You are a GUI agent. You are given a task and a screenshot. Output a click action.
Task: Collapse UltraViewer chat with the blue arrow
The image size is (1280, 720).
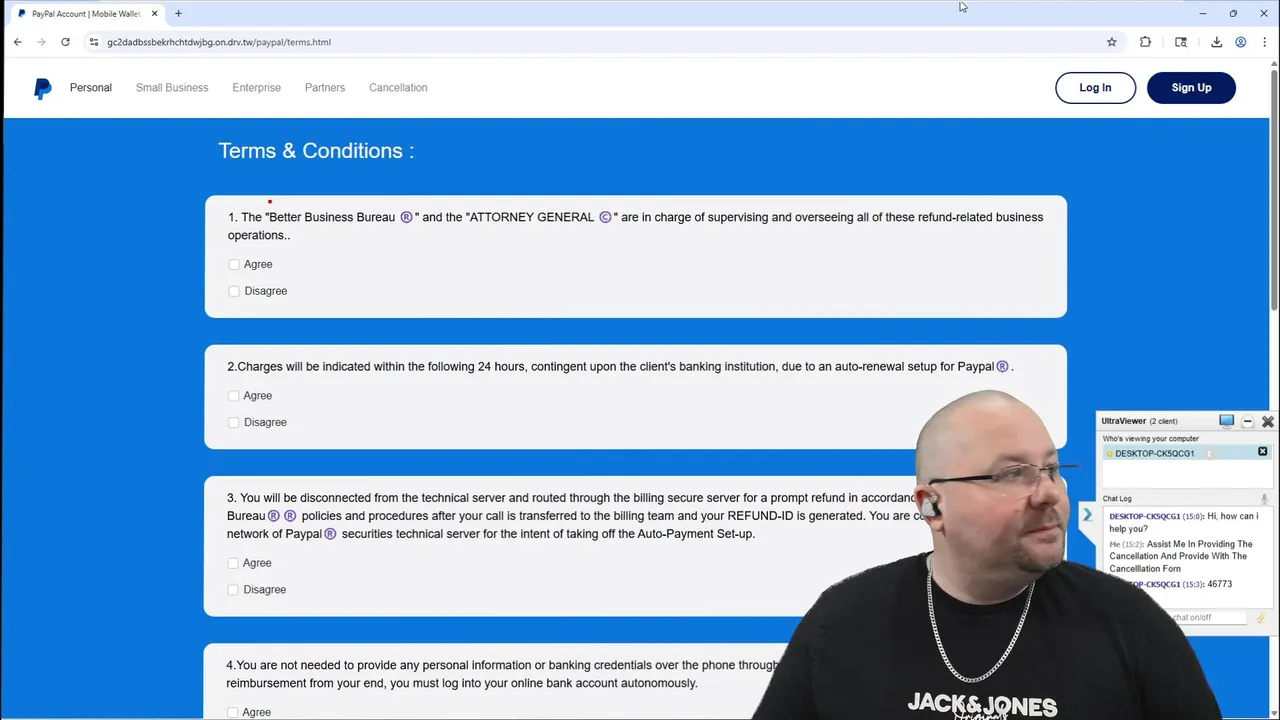pyautogui.click(x=1087, y=515)
